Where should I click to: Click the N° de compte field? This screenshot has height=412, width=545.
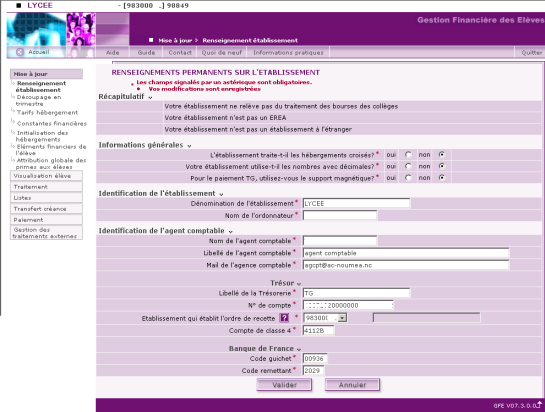[348, 305]
